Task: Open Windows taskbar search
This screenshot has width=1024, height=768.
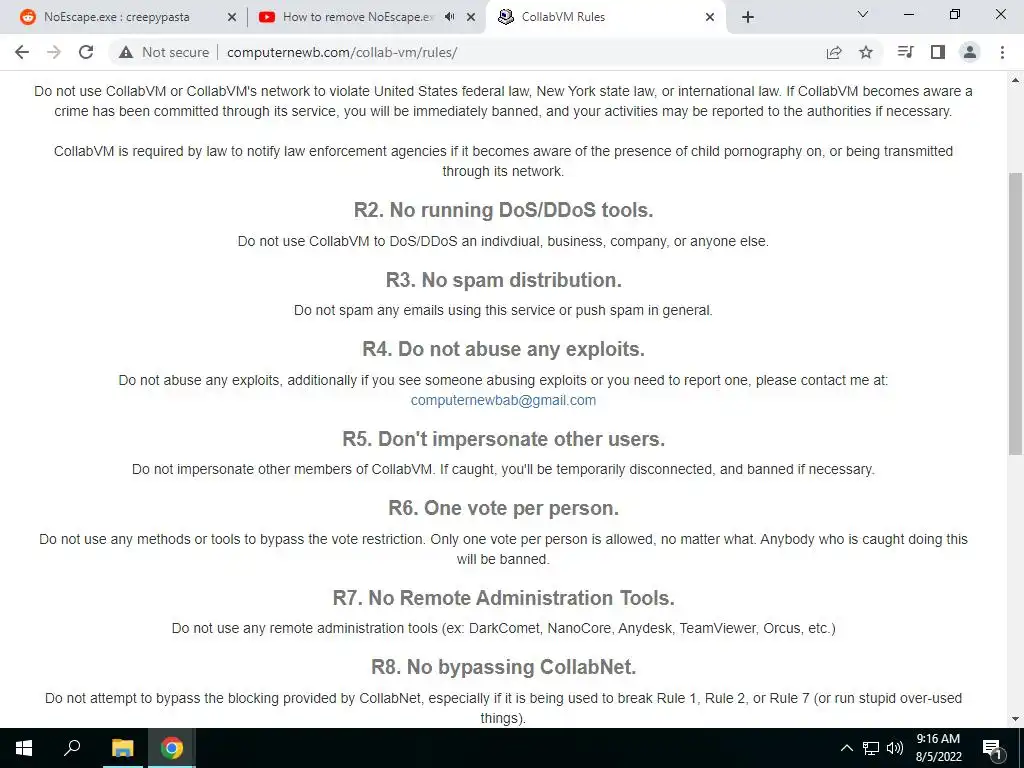Action: [x=72, y=748]
